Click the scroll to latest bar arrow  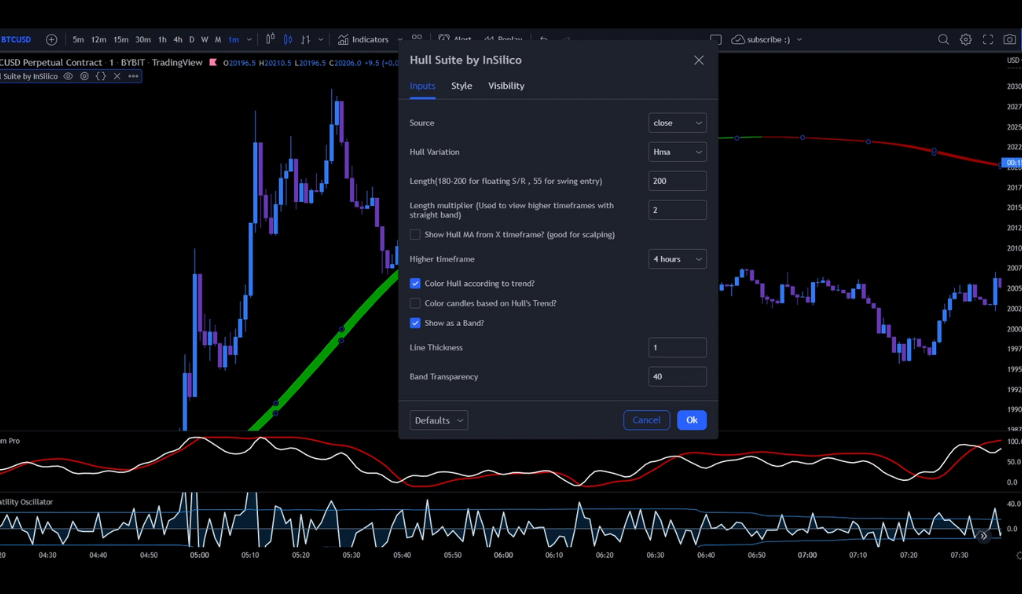(x=984, y=536)
